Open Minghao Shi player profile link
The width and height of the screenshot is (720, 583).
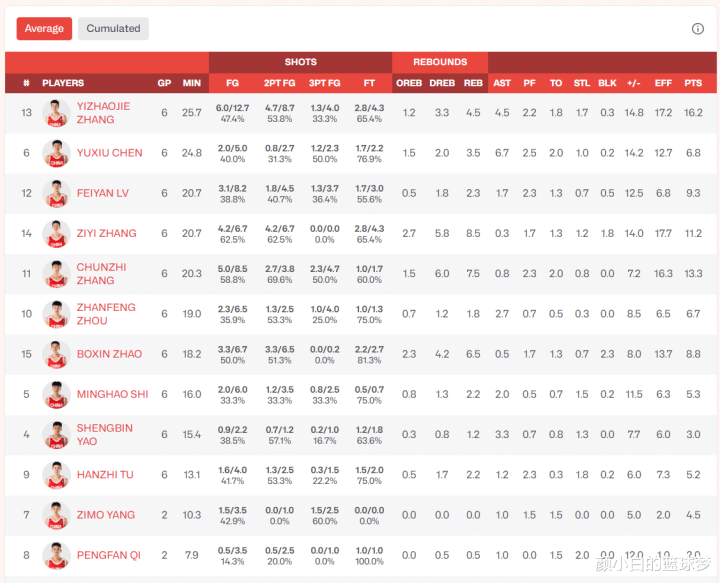[x=112, y=394]
